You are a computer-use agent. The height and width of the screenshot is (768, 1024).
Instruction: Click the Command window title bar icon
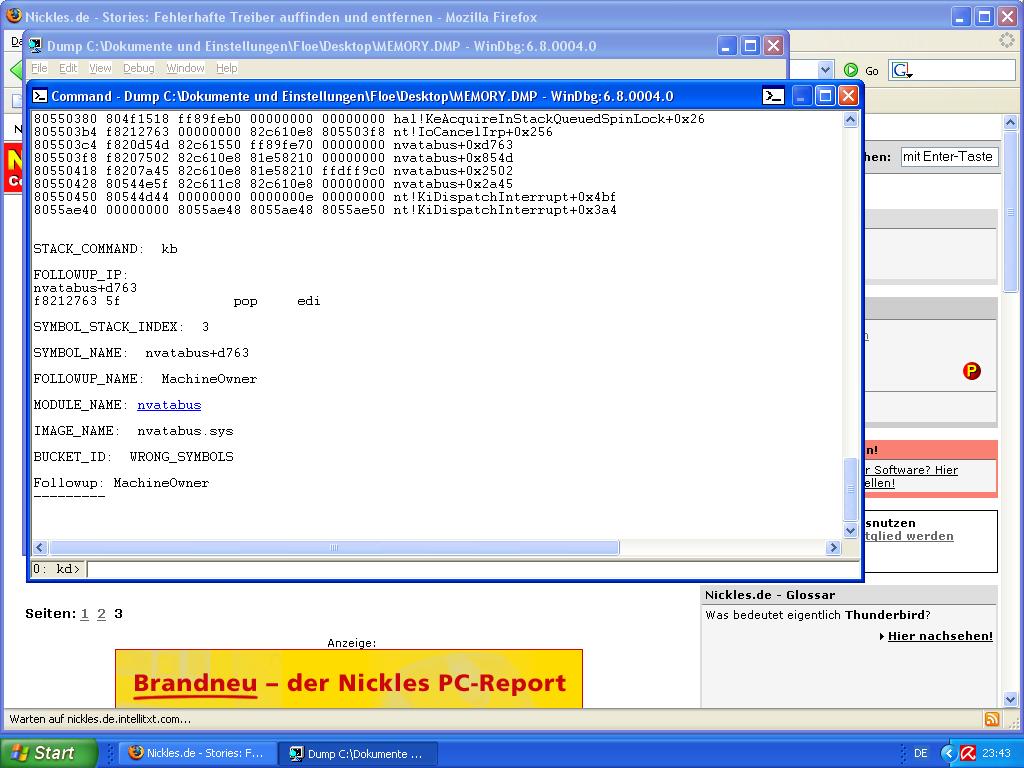[x=40, y=96]
